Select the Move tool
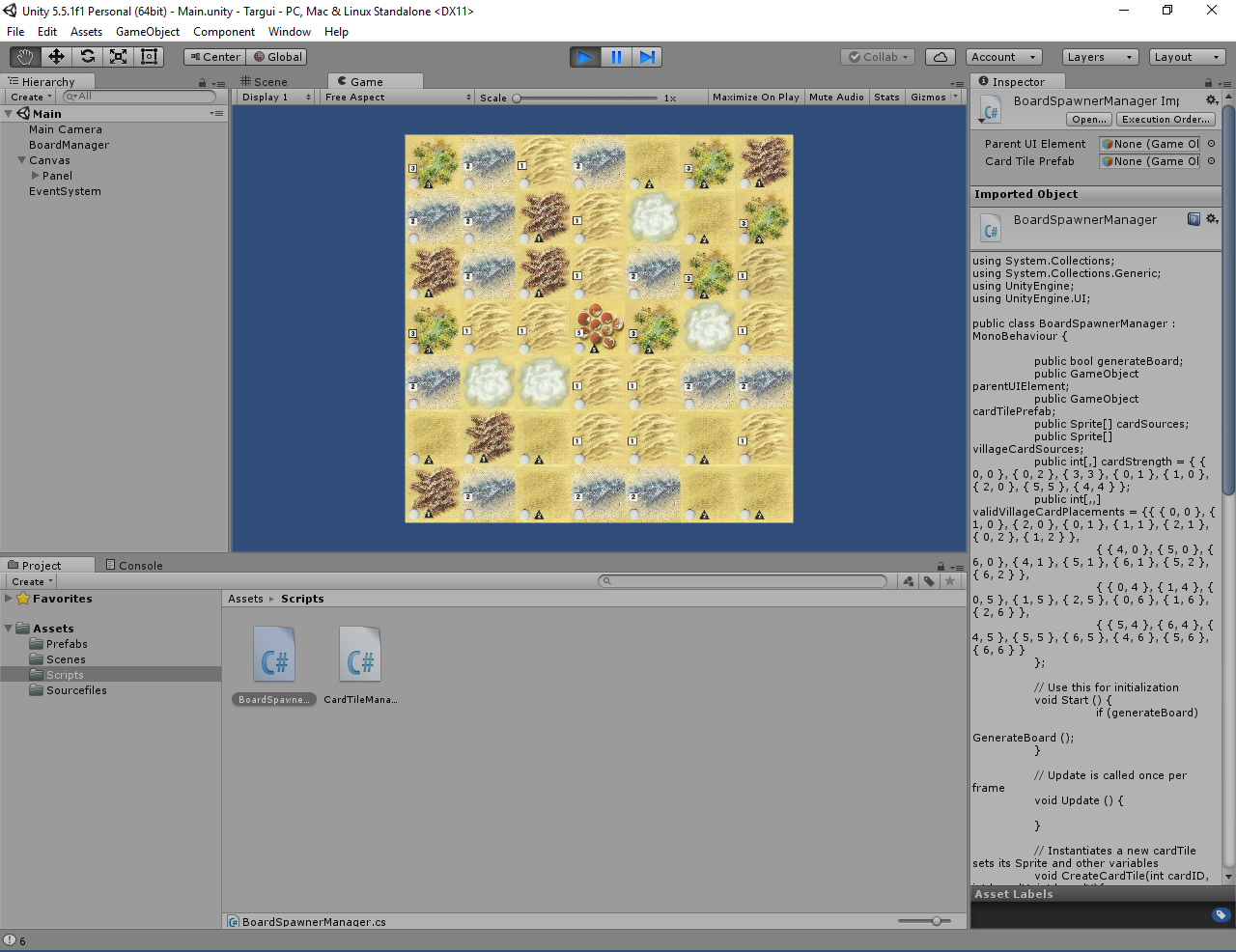The height and width of the screenshot is (952, 1236). (56, 57)
